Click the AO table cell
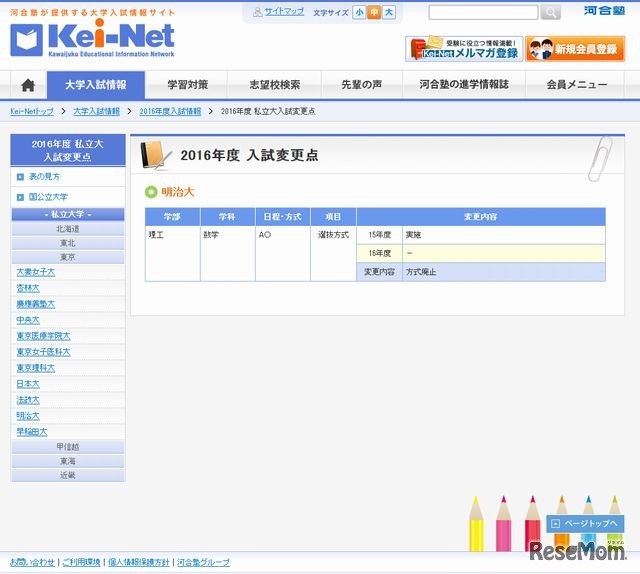Screen dimensions: 640x574 click(283, 253)
